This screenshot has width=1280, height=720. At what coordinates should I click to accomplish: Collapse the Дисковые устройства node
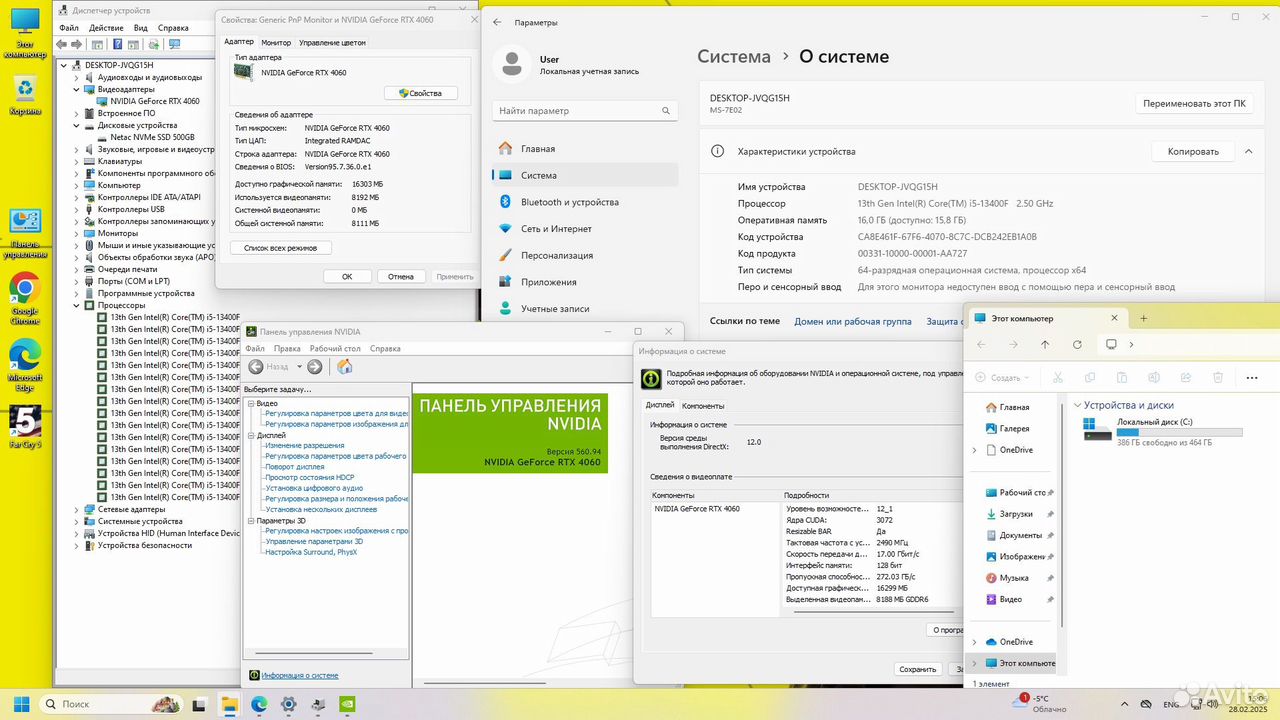coord(77,125)
